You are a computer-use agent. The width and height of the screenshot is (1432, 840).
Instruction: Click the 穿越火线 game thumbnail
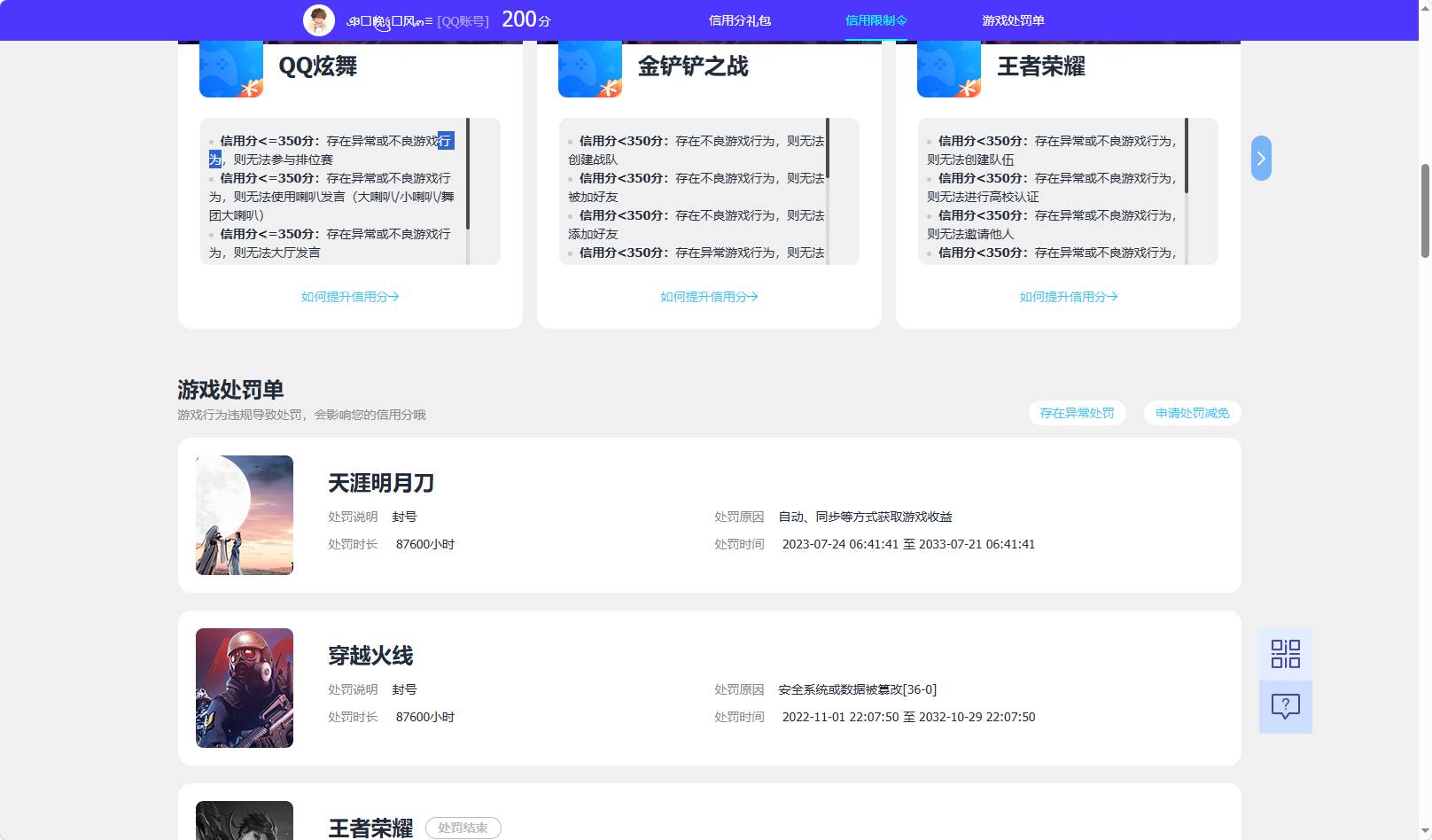point(245,688)
